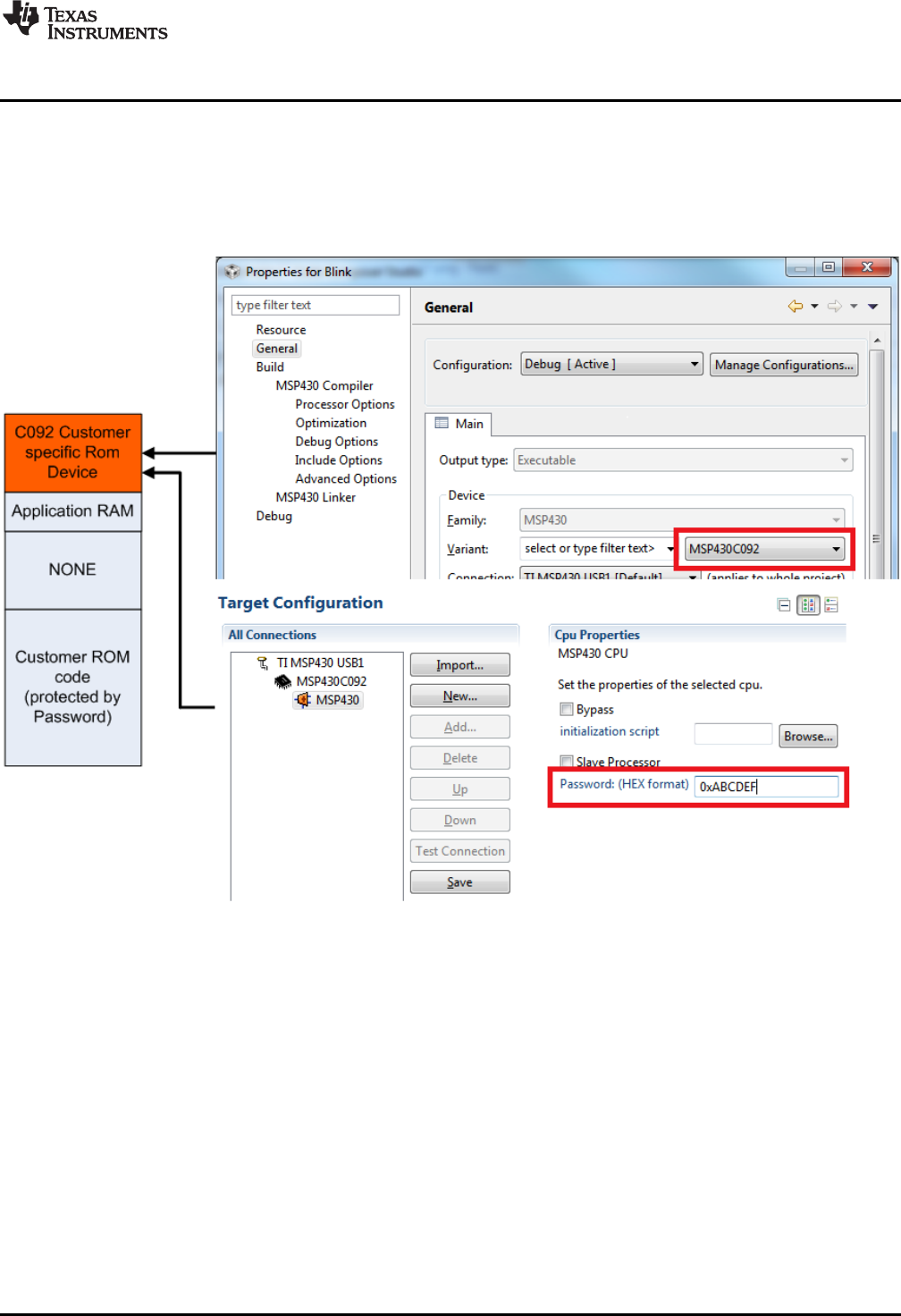
Task: Toggle the Slave Processor checkbox
Action: tap(567, 761)
